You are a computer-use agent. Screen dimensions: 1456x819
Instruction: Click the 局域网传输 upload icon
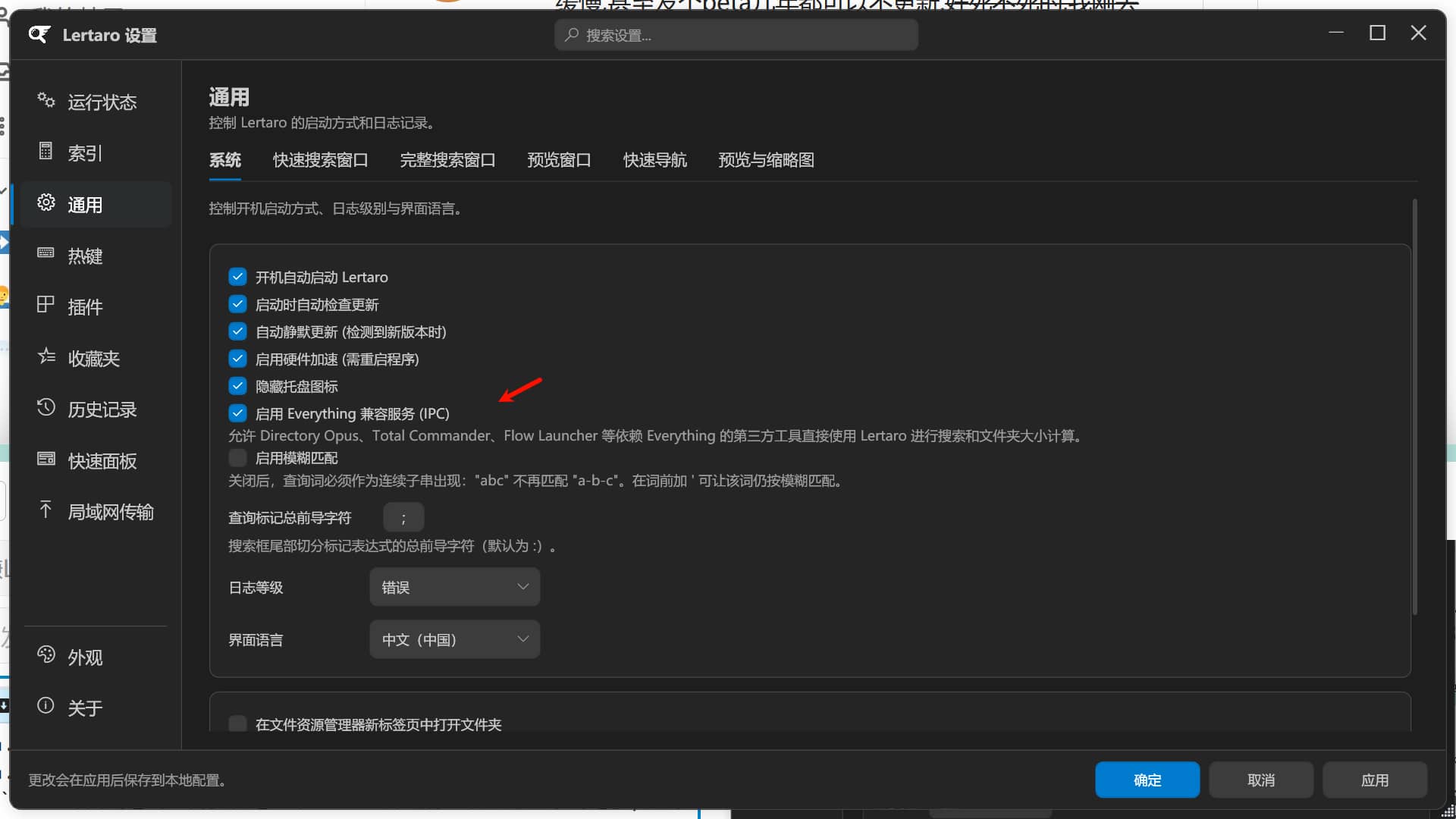pos(46,510)
